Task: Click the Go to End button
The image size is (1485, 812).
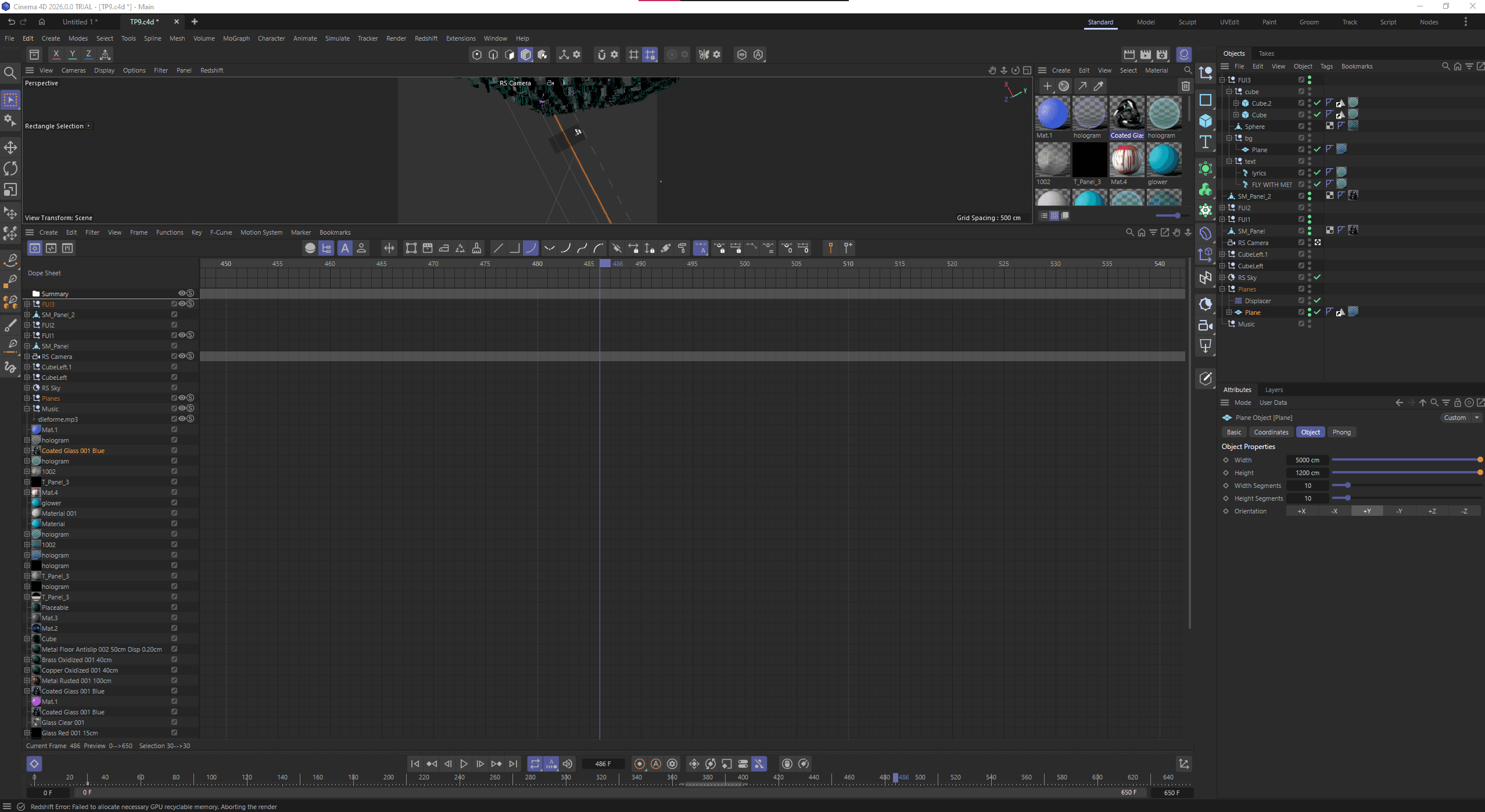Action: [x=513, y=764]
